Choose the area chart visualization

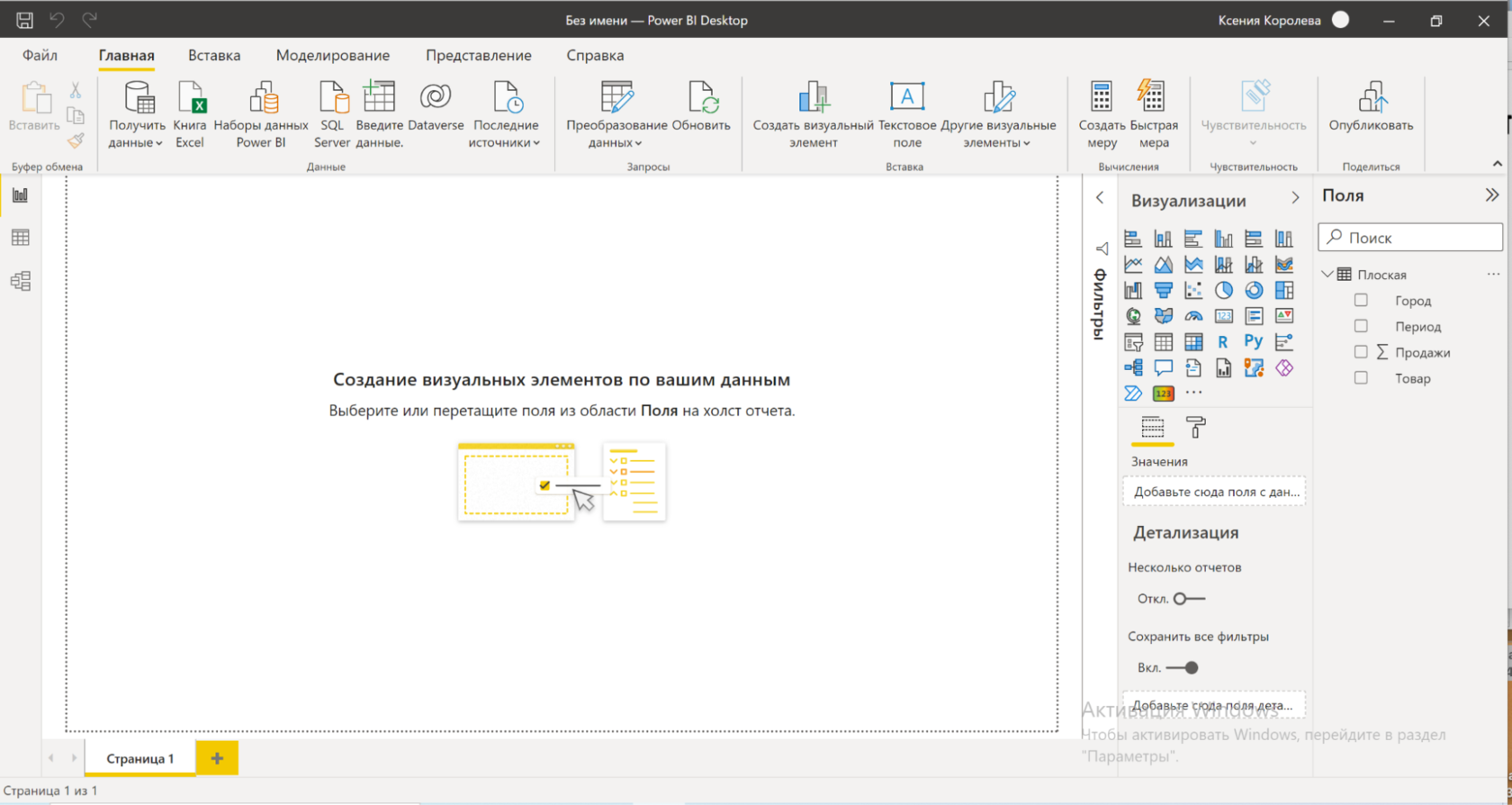1164,265
